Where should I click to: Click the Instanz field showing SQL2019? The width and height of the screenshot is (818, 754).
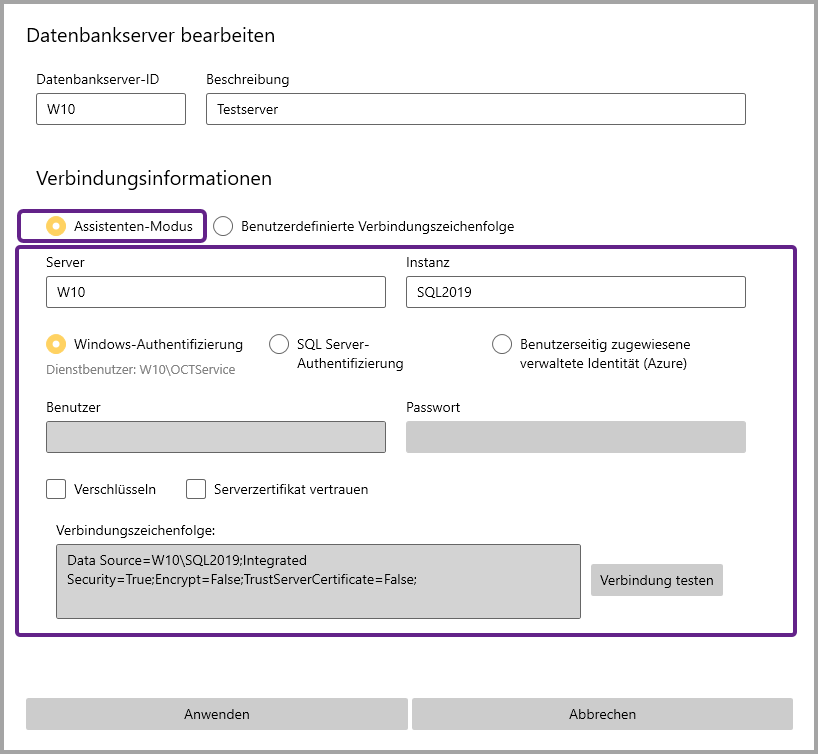point(575,292)
